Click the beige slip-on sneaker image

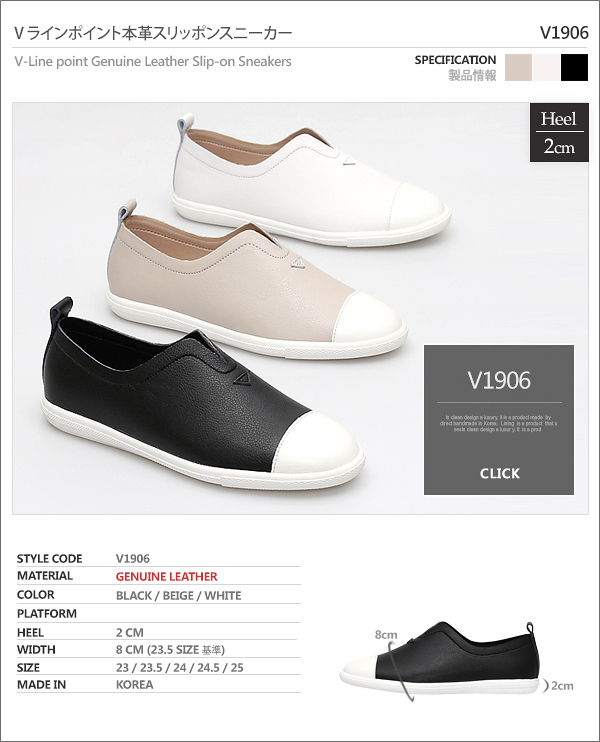point(256,277)
